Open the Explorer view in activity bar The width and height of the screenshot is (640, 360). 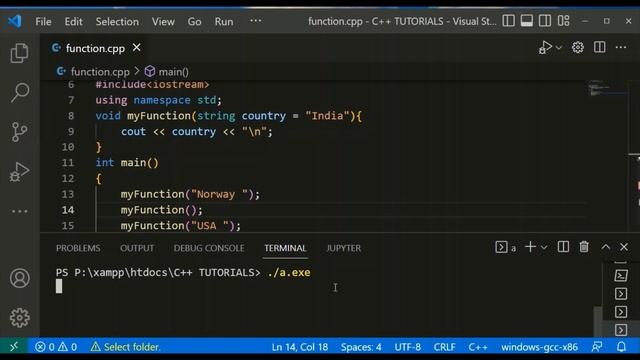coord(19,53)
